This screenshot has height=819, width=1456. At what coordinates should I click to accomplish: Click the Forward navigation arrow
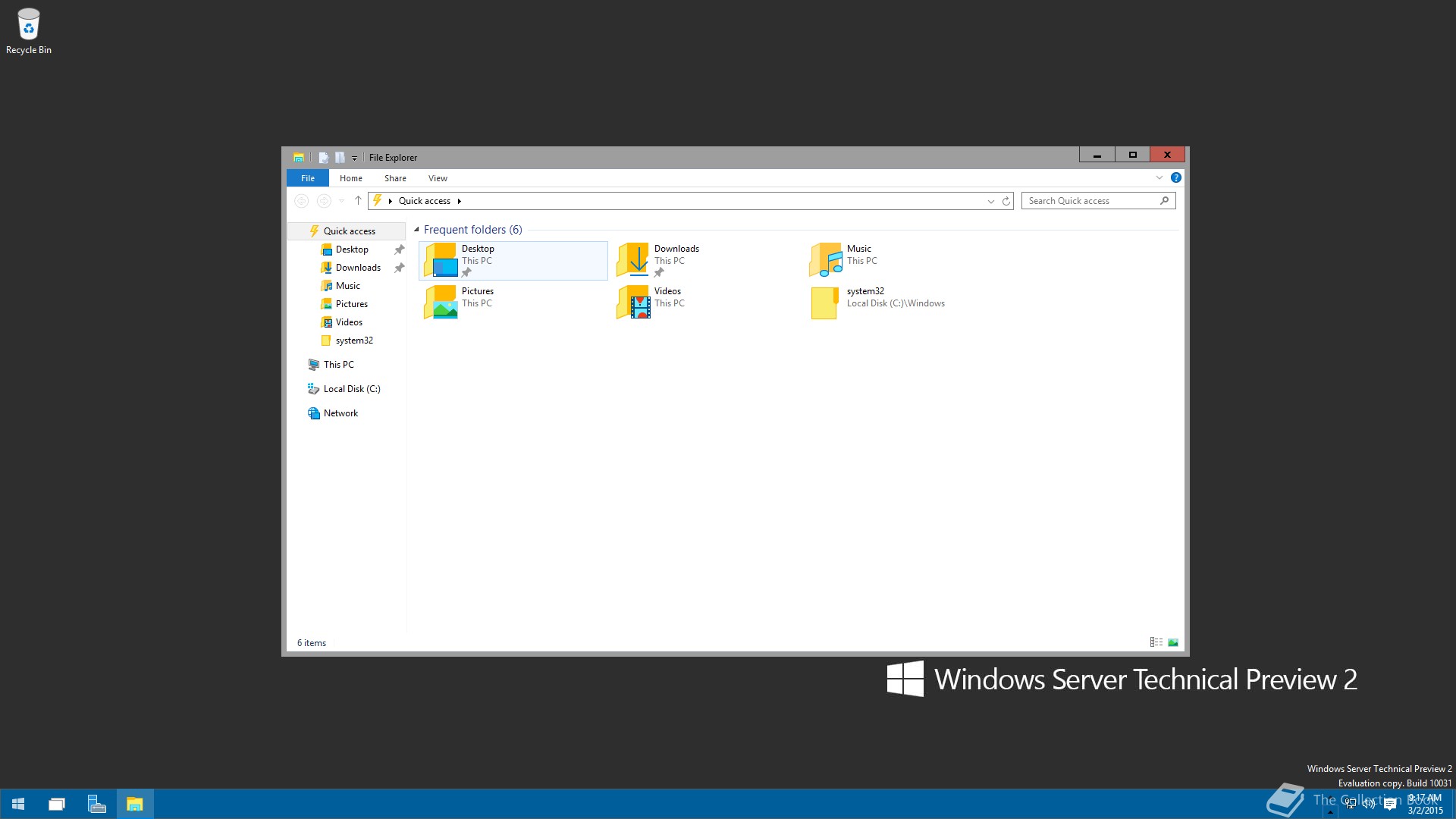pos(324,201)
